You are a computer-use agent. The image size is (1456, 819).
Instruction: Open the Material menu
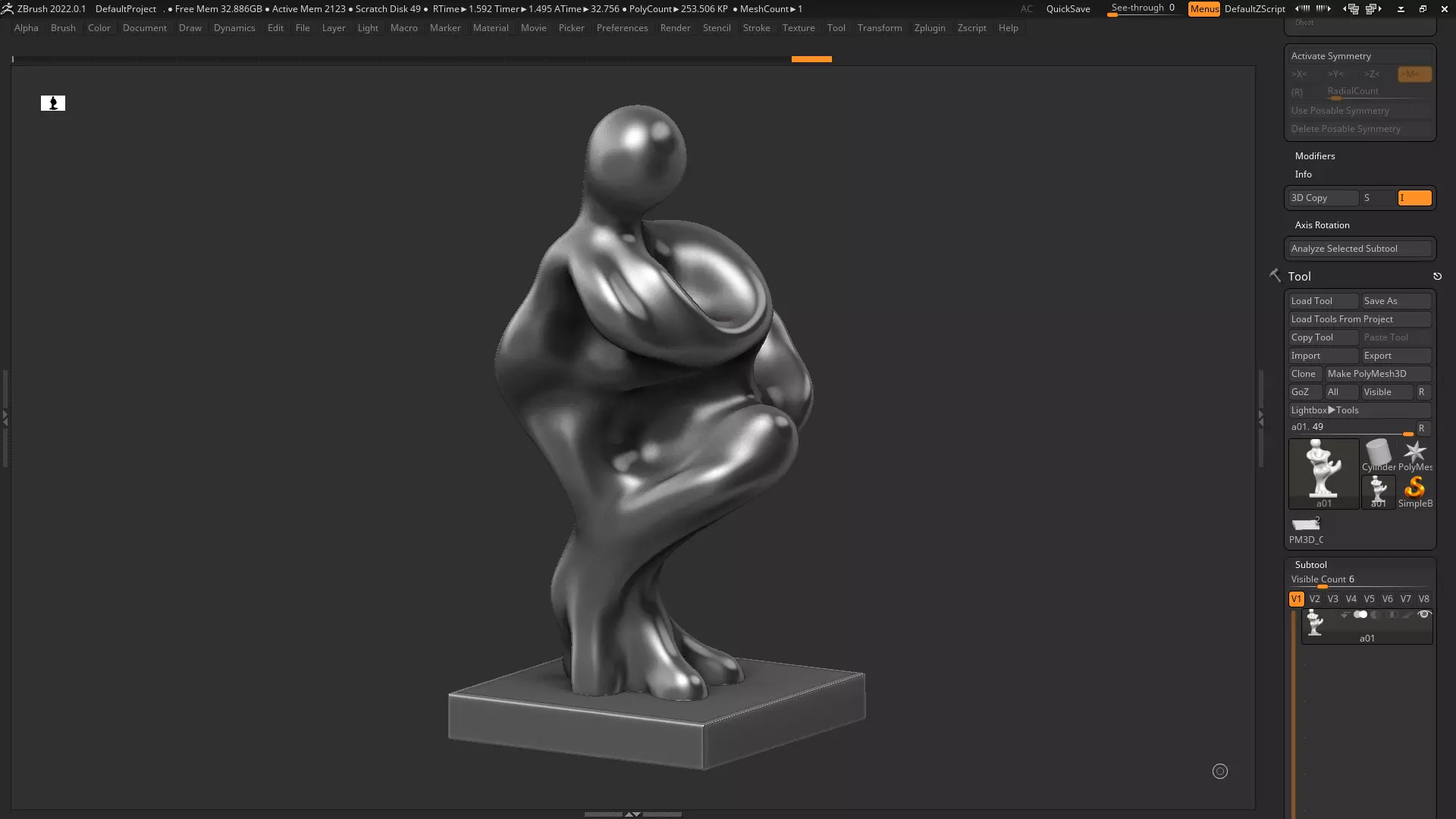click(x=490, y=28)
